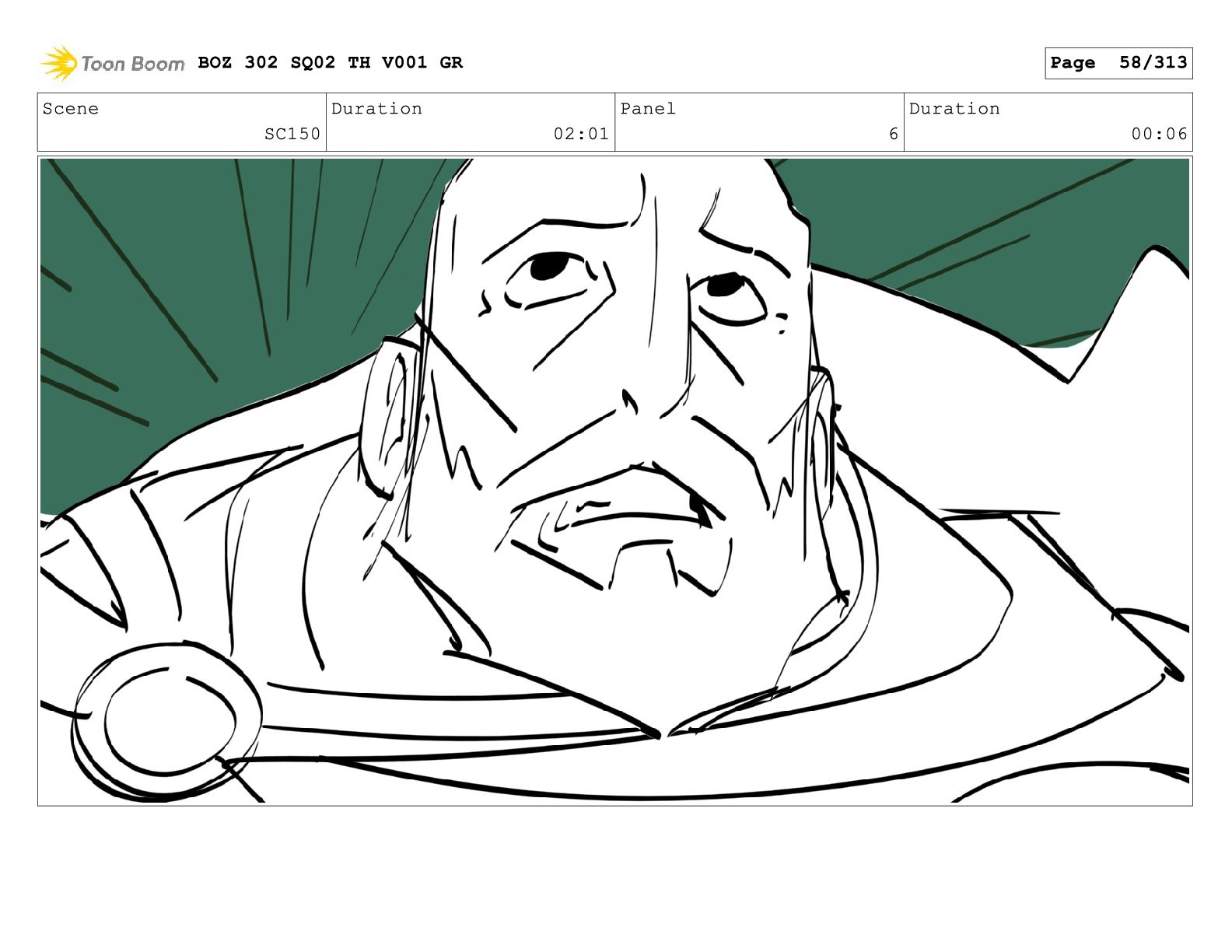Select panel duration value '00:06'
Viewport: 1232px width, 952px height.
pyautogui.click(x=1159, y=134)
